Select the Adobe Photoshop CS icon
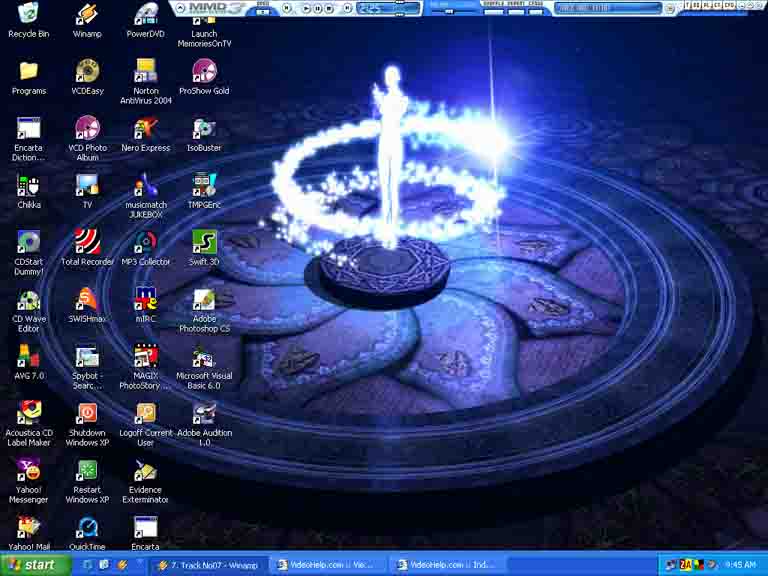This screenshot has width=768, height=576. [x=204, y=310]
